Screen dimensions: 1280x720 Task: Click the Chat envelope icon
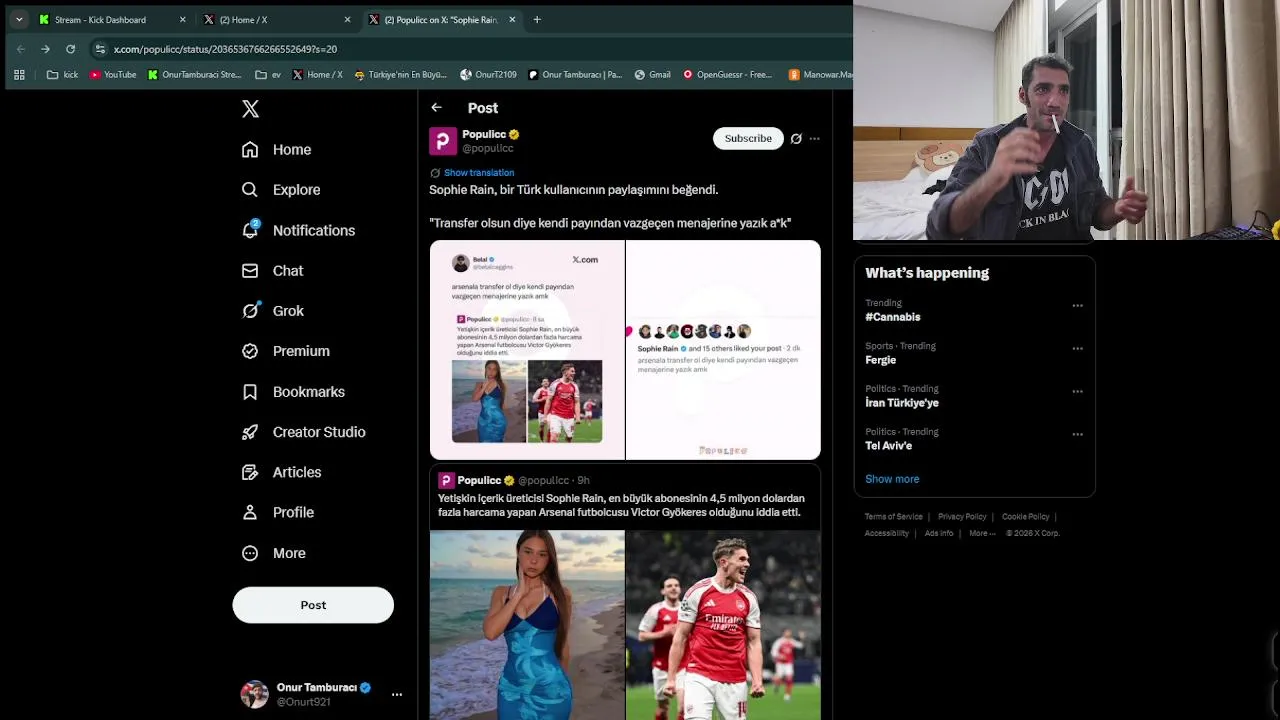(x=250, y=270)
